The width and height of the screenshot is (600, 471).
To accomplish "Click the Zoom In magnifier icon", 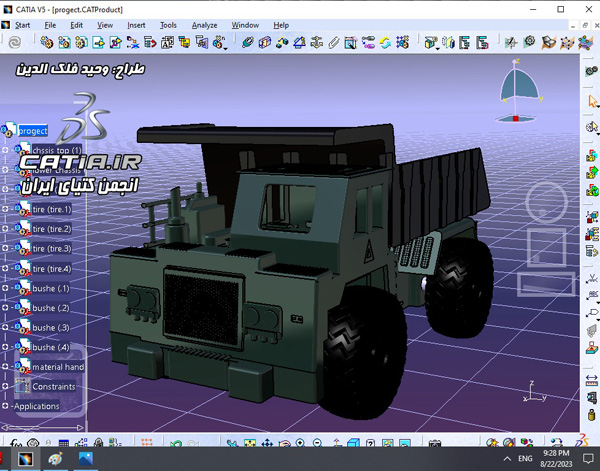I will (300, 443).
